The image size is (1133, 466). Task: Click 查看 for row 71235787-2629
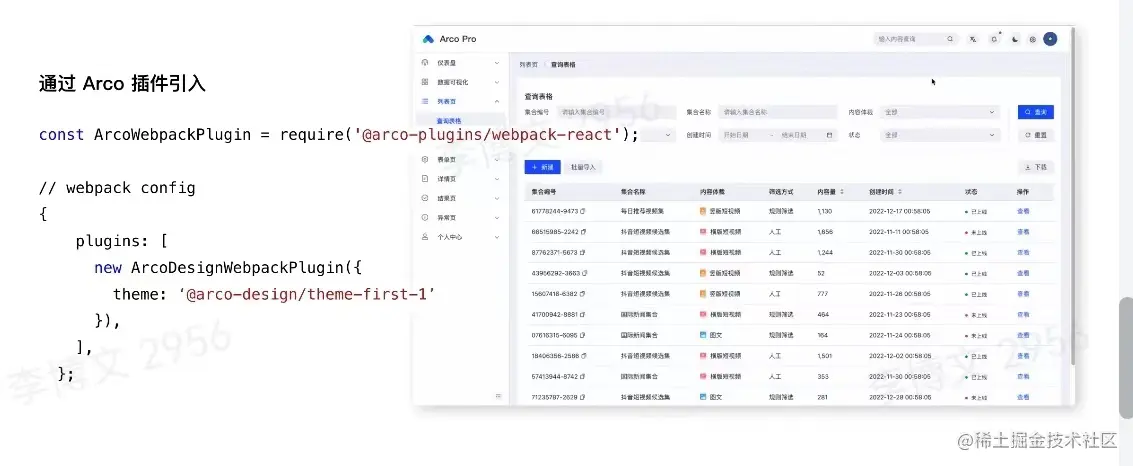click(x=1023, y=397)
